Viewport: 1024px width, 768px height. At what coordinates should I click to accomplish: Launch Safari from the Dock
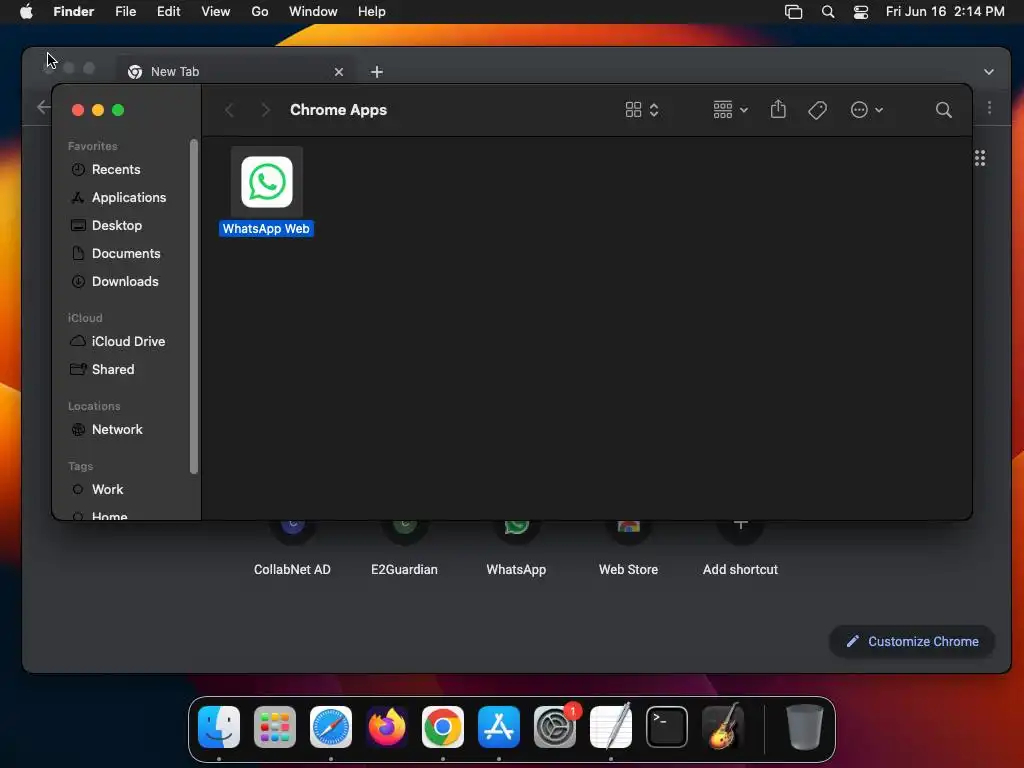(x=330, y=727)
